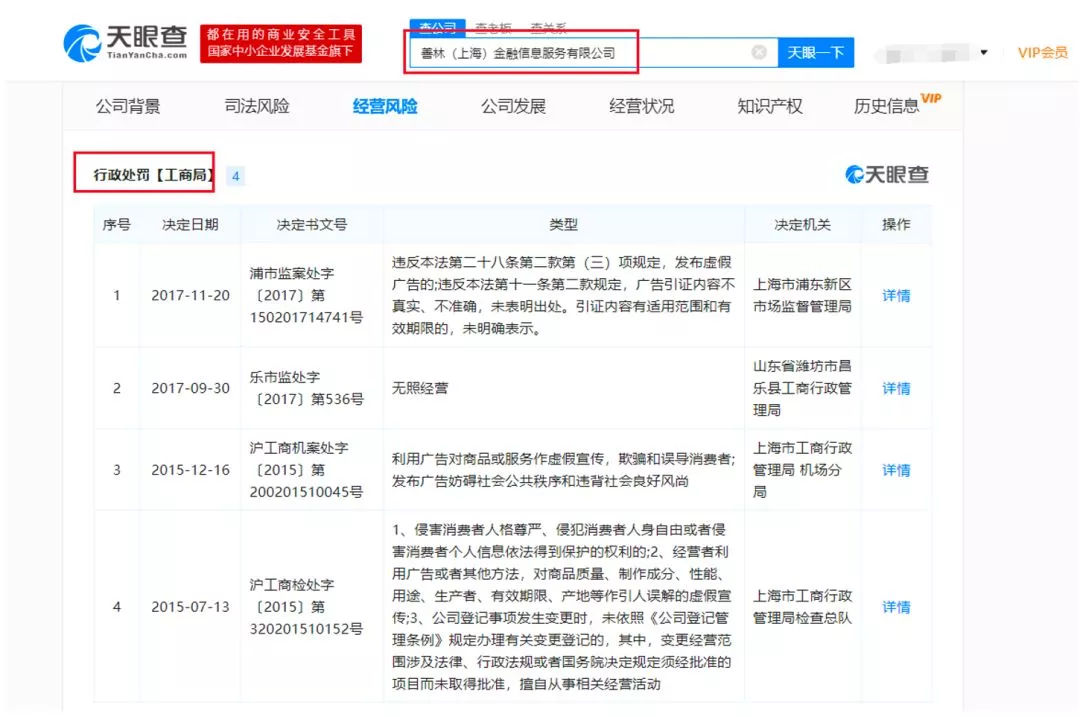Switch to the 公司发展 tab

(513, 106)
